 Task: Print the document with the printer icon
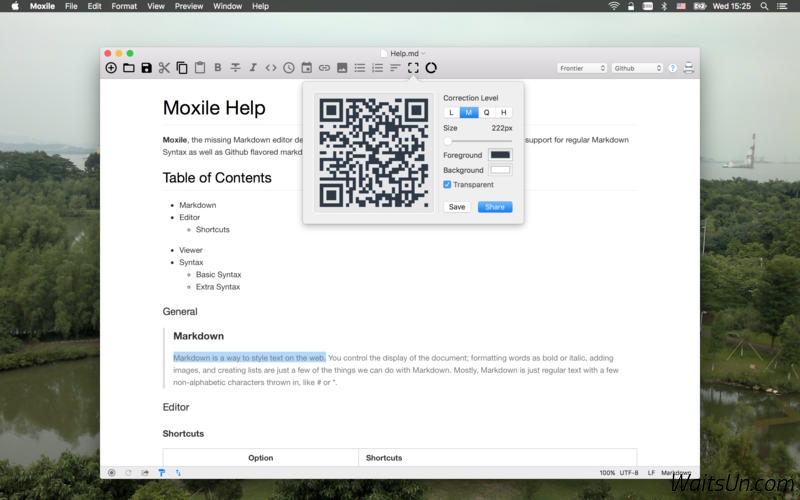[x=689, y=68]
